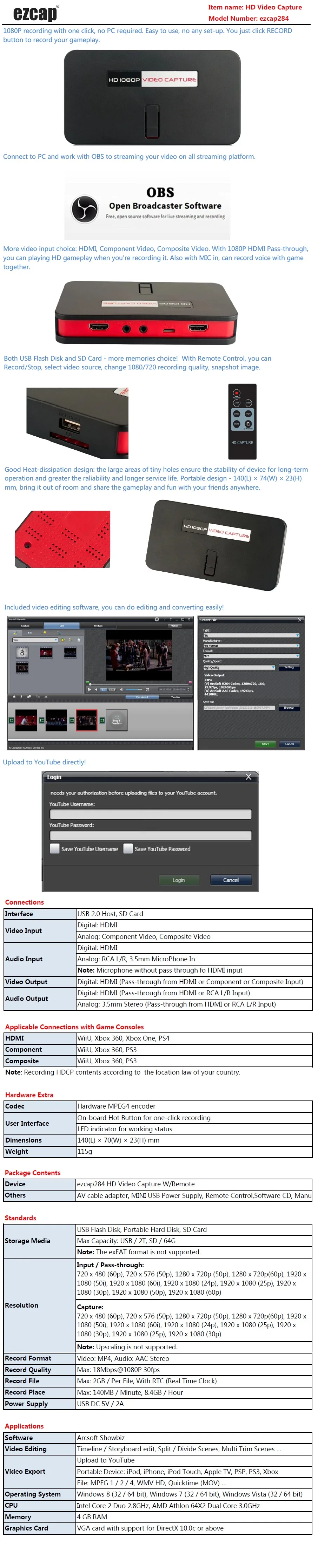This screenshot has height=1568, width=318.
Task: Focus the YouTube Username input field
Action: (x=151, y=814)
